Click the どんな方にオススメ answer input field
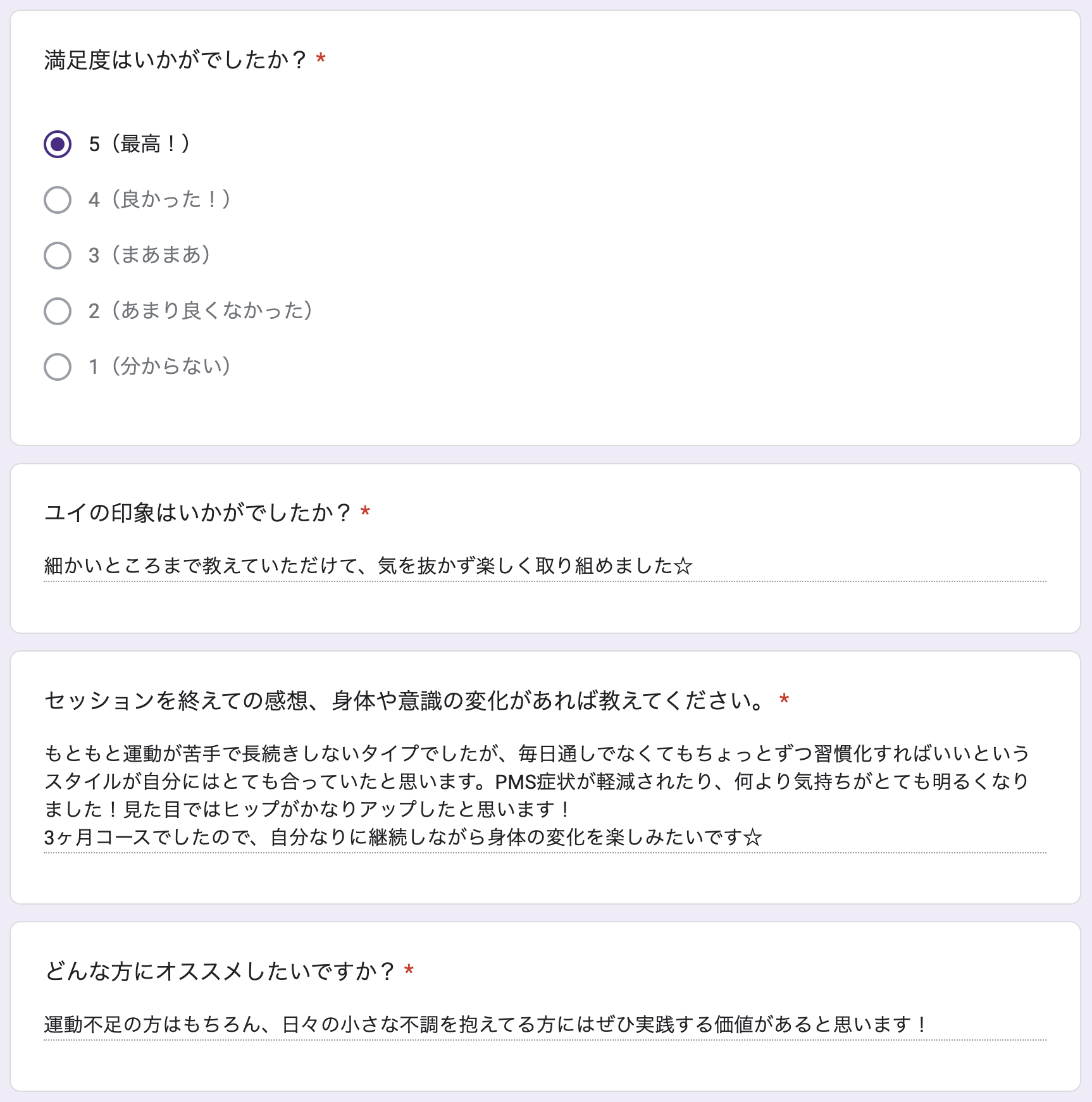1092x1102 pixels. click(545, 1024)
